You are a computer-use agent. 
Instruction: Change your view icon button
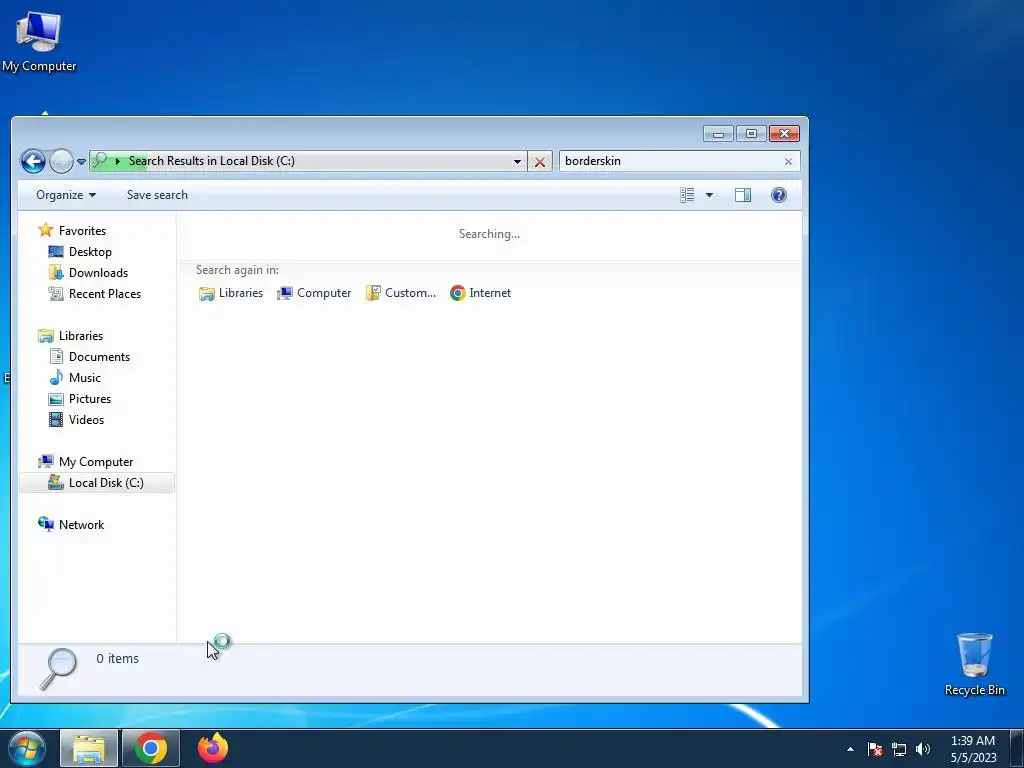[x=687, y=195]
